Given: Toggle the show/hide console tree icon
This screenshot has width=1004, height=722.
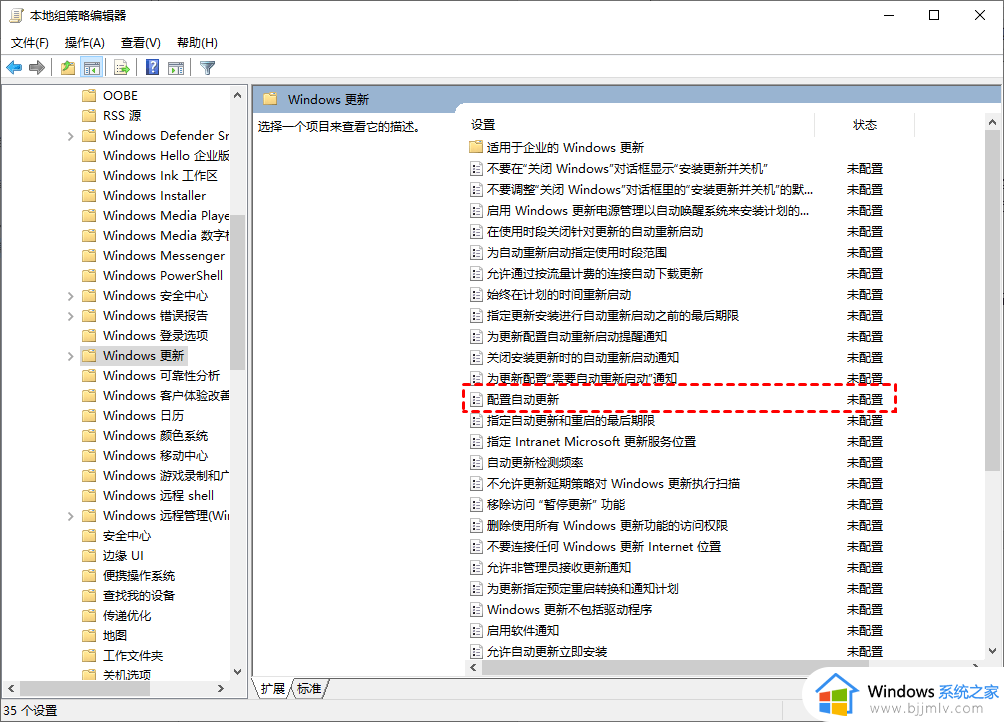Looking at the screenshot, I should pyautogui.click(x=92, y=67).
